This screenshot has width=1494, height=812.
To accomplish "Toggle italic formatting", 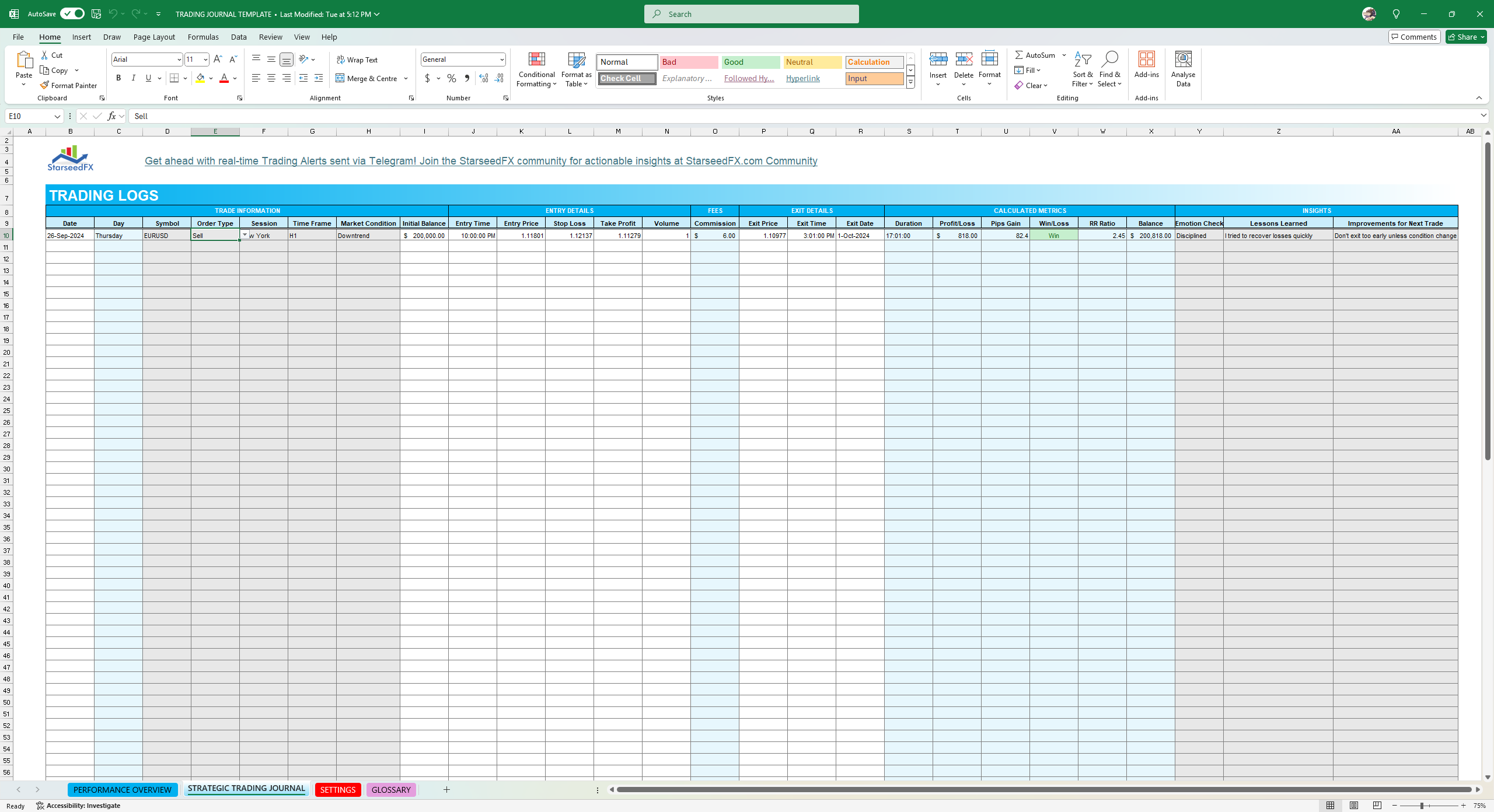I will point(134,78).
